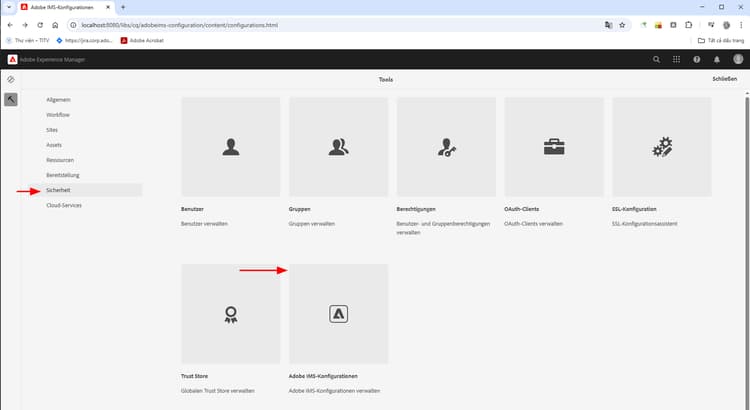Open the browser extensions puzzle icon

pos(688,25)
